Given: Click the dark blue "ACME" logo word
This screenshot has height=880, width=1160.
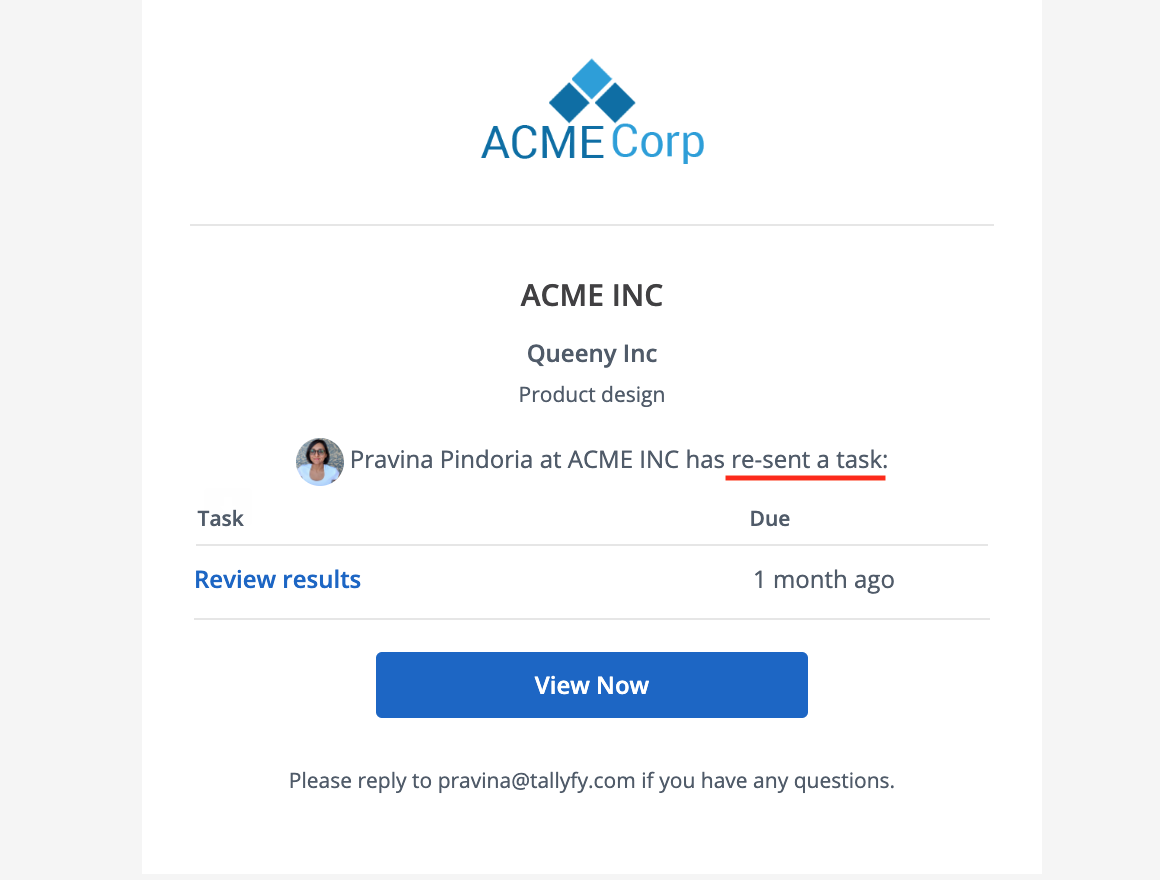Looking at the screenshot, I should 542,143.
